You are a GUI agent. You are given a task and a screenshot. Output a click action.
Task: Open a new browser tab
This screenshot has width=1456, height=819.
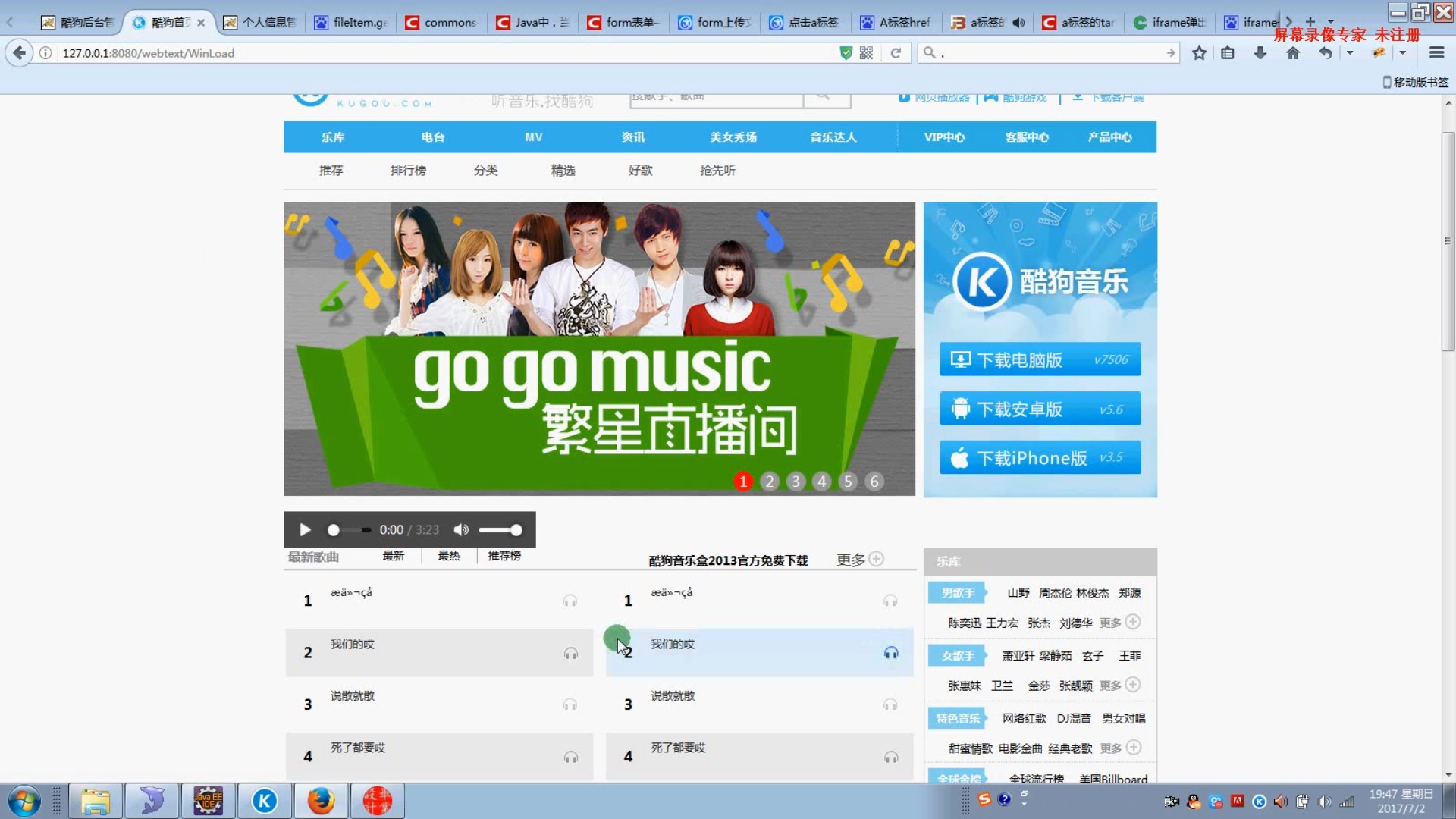click(1310, 21)
